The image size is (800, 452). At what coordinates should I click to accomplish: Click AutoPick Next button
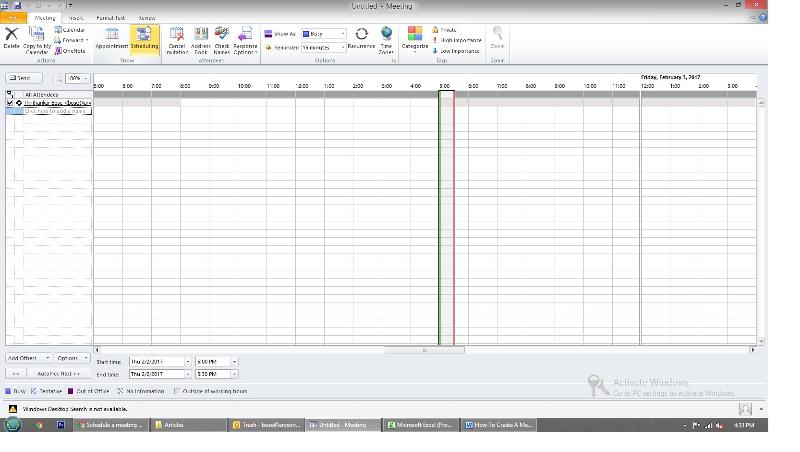tap(59, 373)
